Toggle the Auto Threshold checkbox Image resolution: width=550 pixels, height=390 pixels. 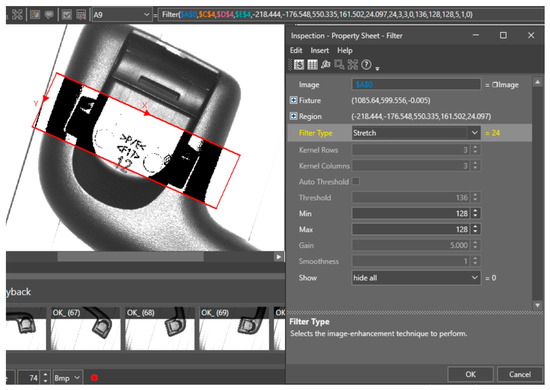(356, 181)
